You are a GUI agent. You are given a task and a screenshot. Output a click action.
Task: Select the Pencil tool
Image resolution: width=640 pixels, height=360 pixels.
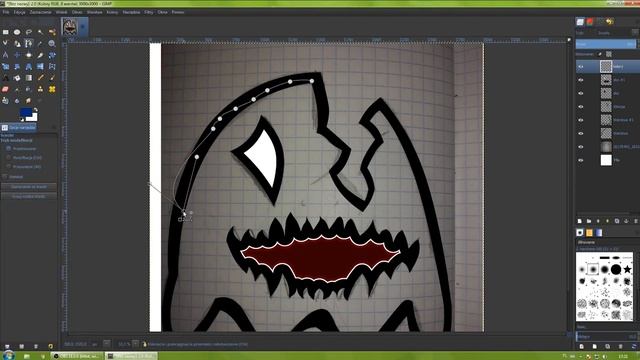40,78
